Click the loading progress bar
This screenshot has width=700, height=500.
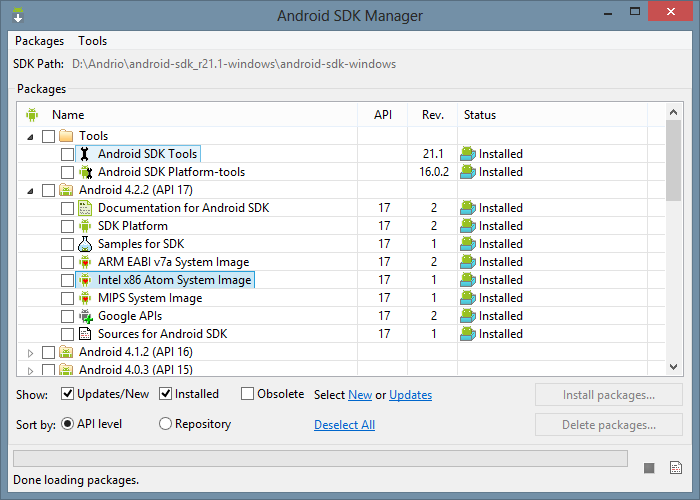[x=320, y=458]
